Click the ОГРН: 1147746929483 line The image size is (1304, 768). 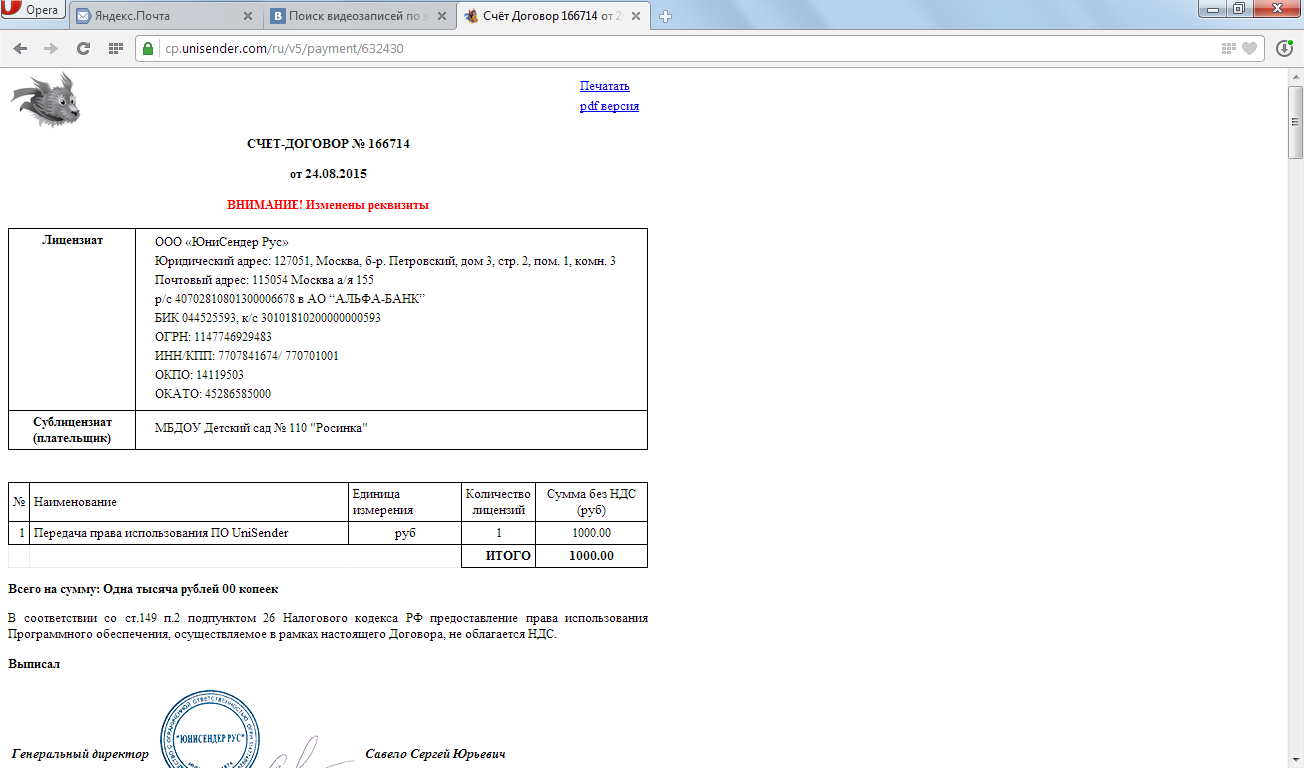click(213, 337)
